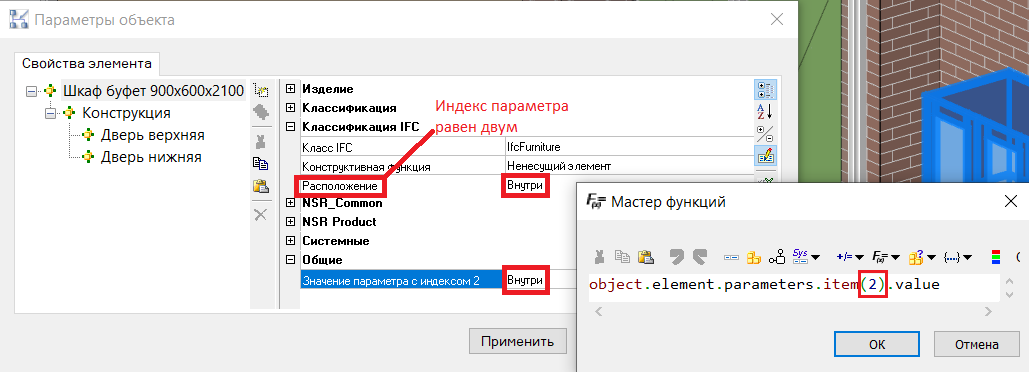Collapse the Общие group

(291, 260)
